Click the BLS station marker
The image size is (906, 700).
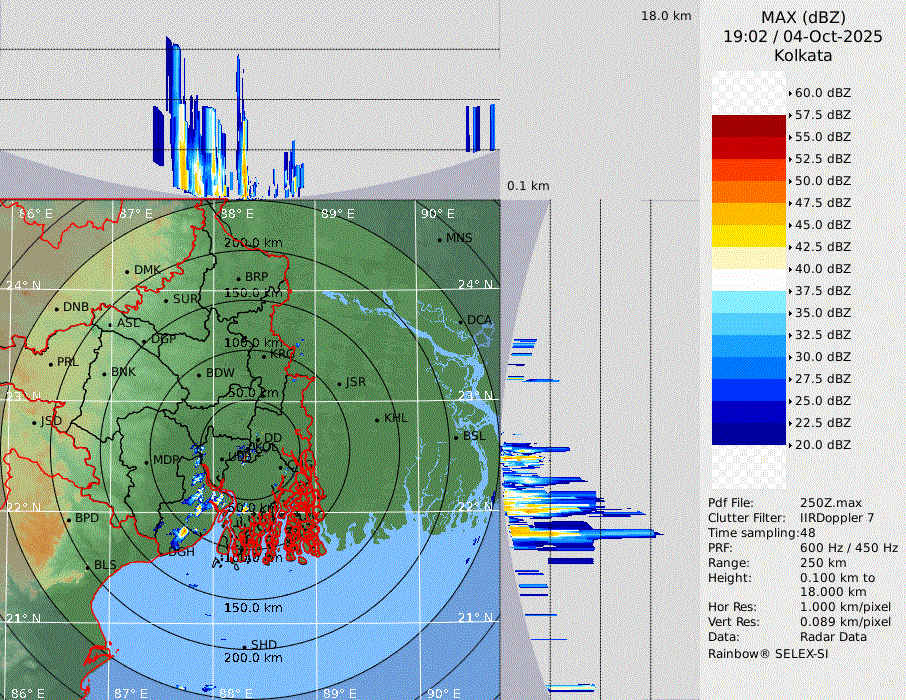coord(88,566)
